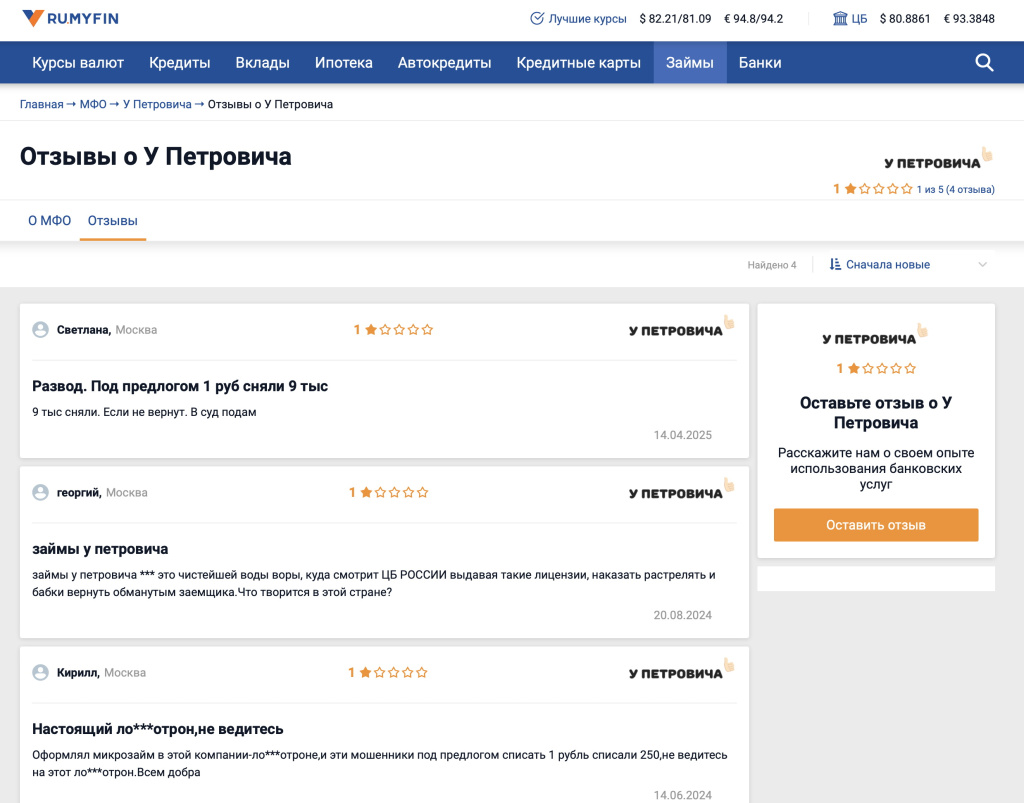Open the site search magnifier icon
The width and height of the screenshot is (1024, 803).
coord(984,63)
